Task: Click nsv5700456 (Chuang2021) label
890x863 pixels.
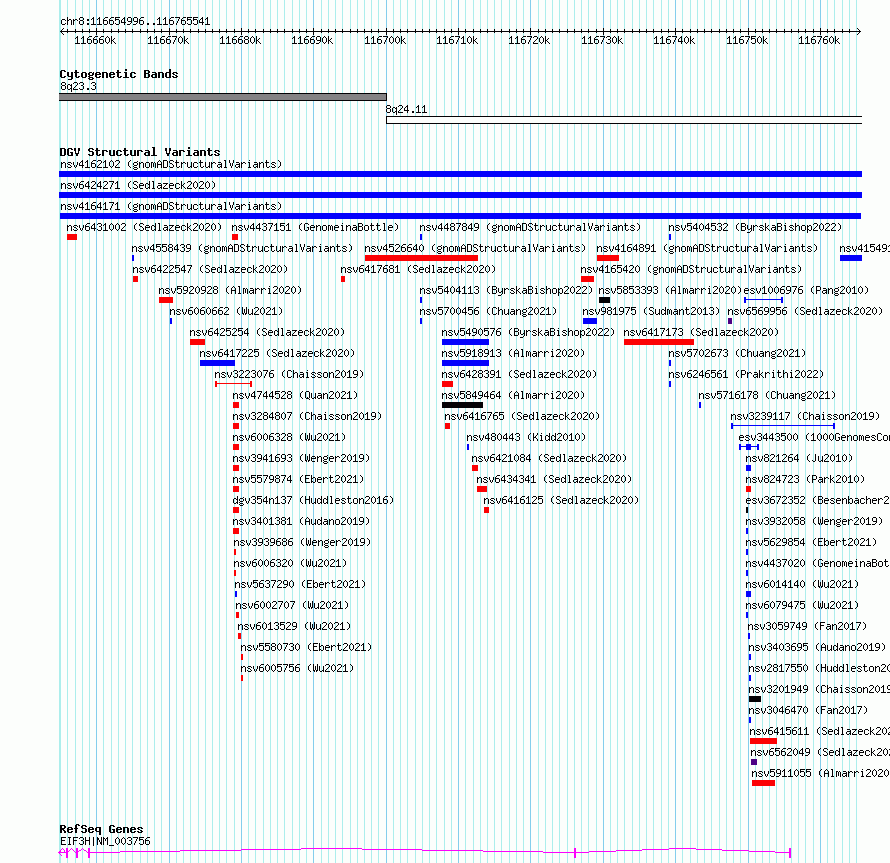Action: tap(488, 311)
